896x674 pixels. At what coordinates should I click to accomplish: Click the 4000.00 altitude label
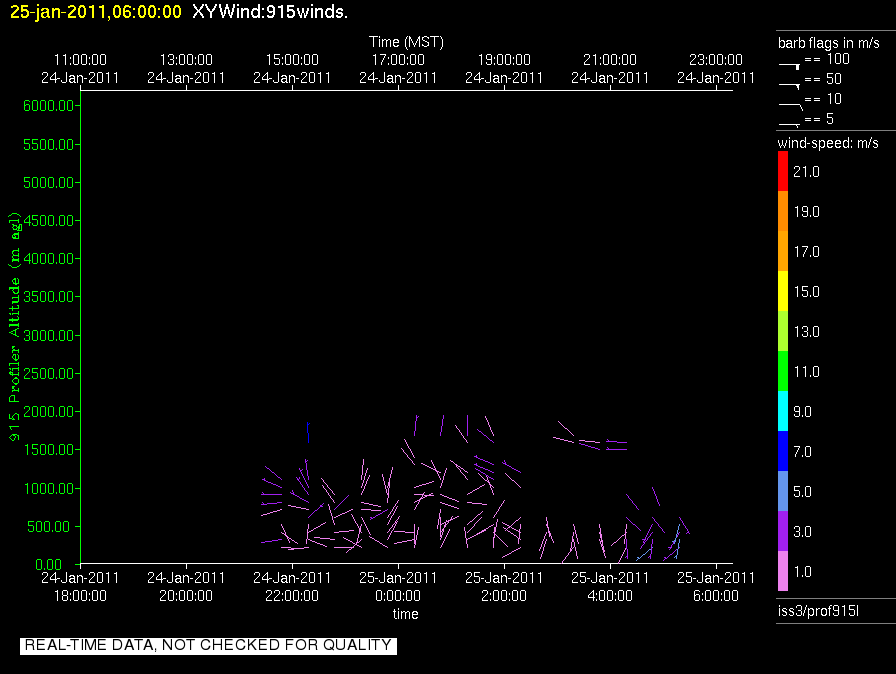point(49,259)
